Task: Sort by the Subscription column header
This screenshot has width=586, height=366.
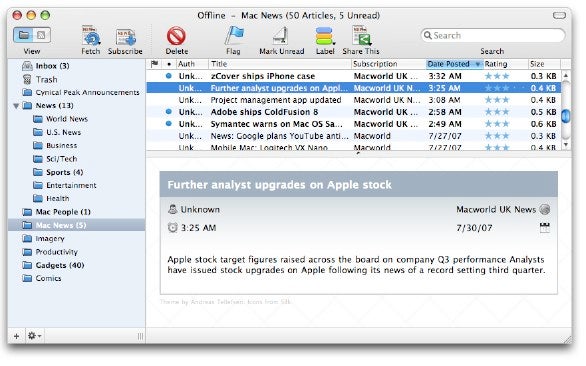Action: (x=389, y=64)
